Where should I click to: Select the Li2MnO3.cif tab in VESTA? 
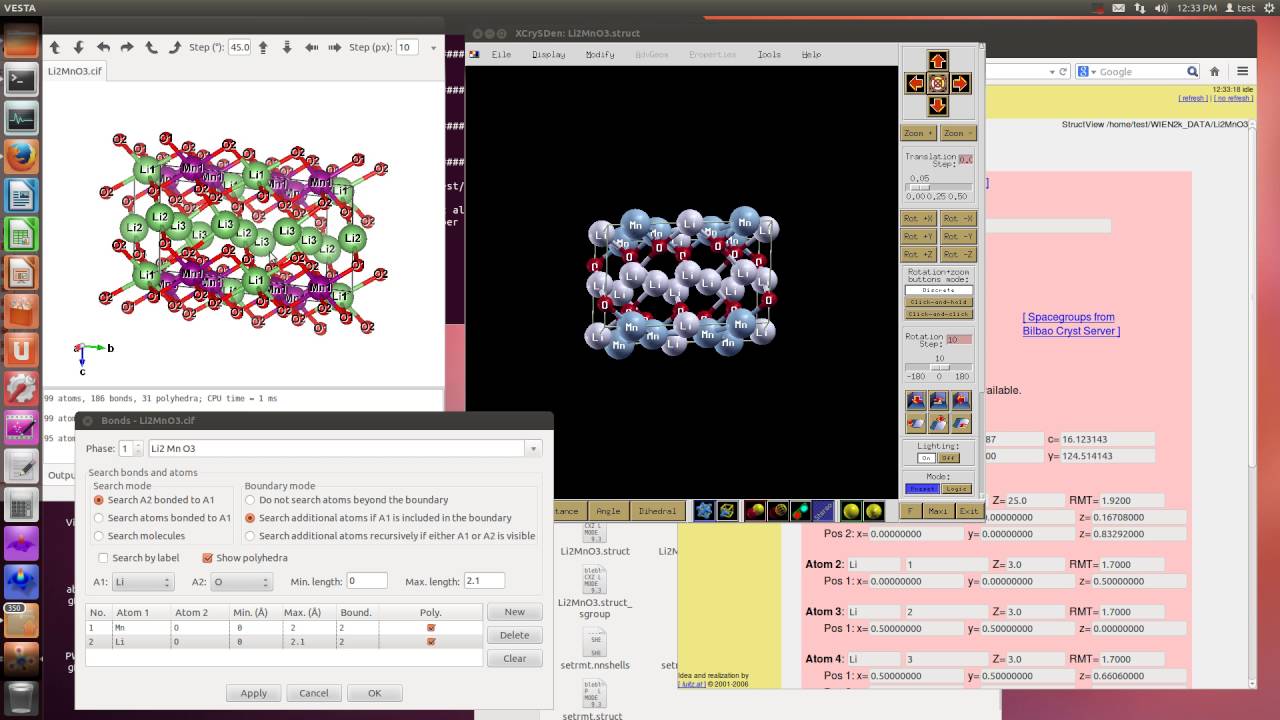coord(75,71)
